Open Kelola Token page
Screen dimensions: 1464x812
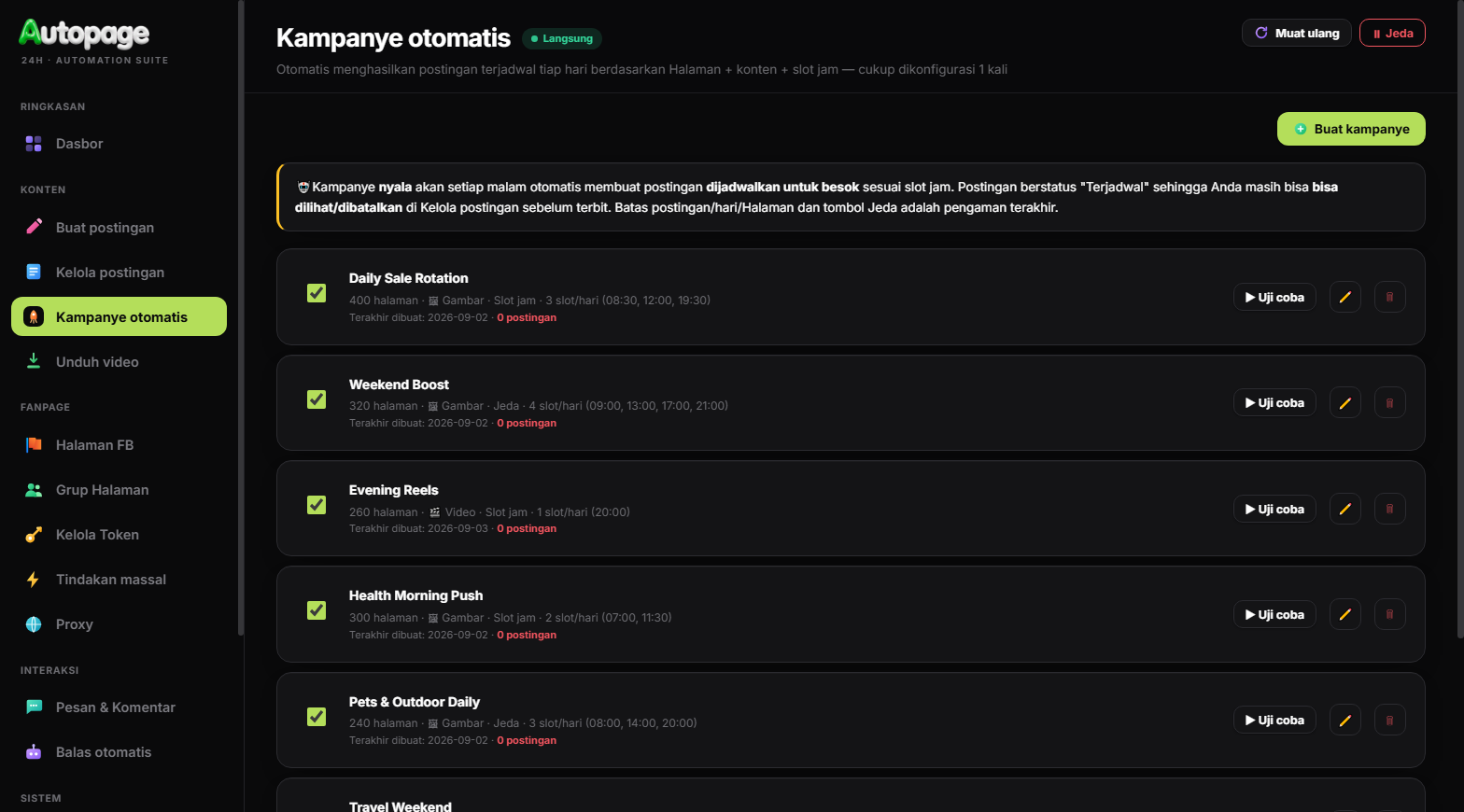pyautogui.click(x=119, y=535)
